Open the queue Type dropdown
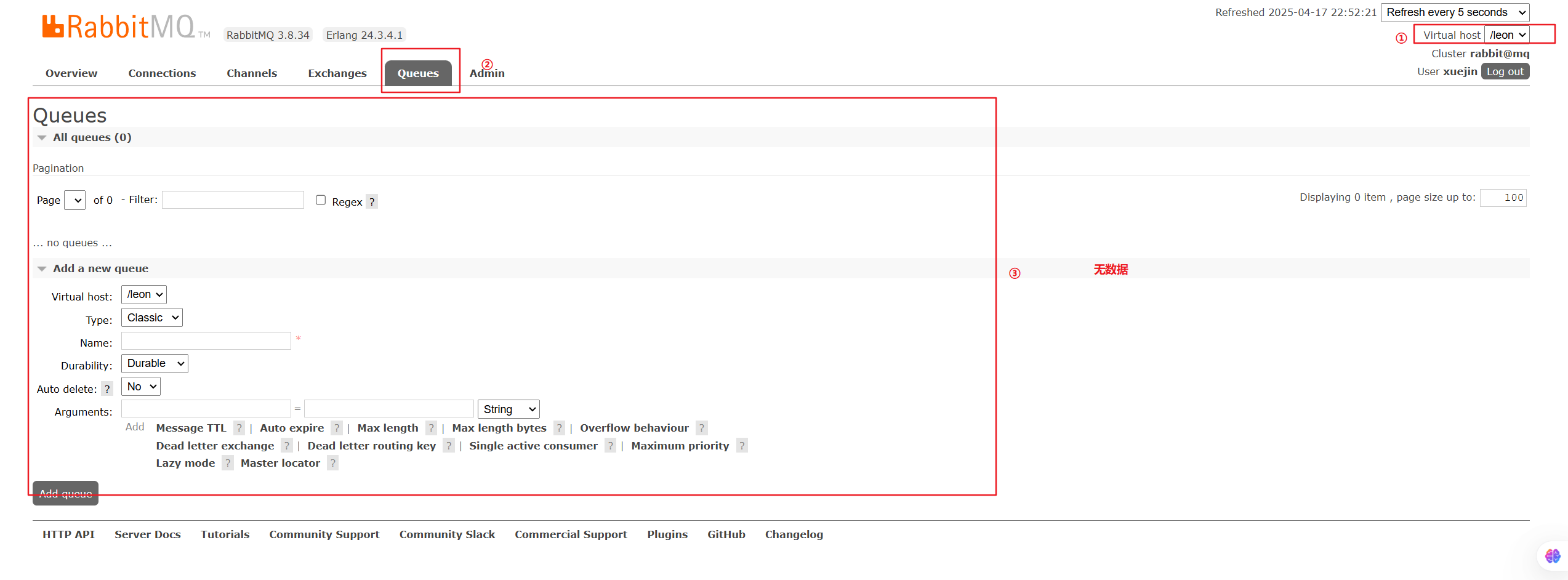Viewport: 1568px width, 580px height. click(152, 318)
